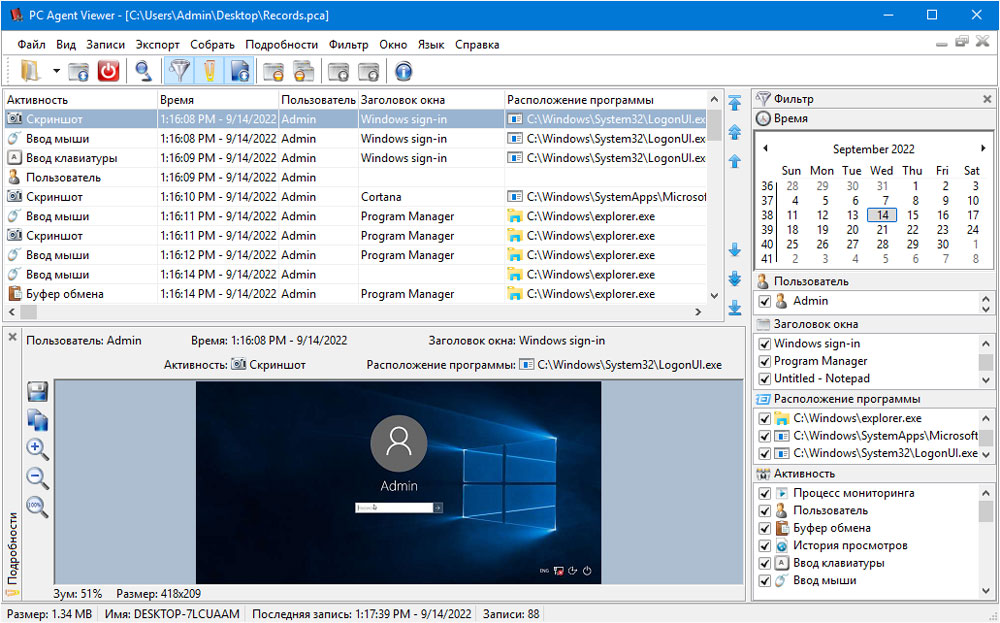Open the Экспорт menu
Viewport: 1000px width, 623px height.
pos(157,45)
